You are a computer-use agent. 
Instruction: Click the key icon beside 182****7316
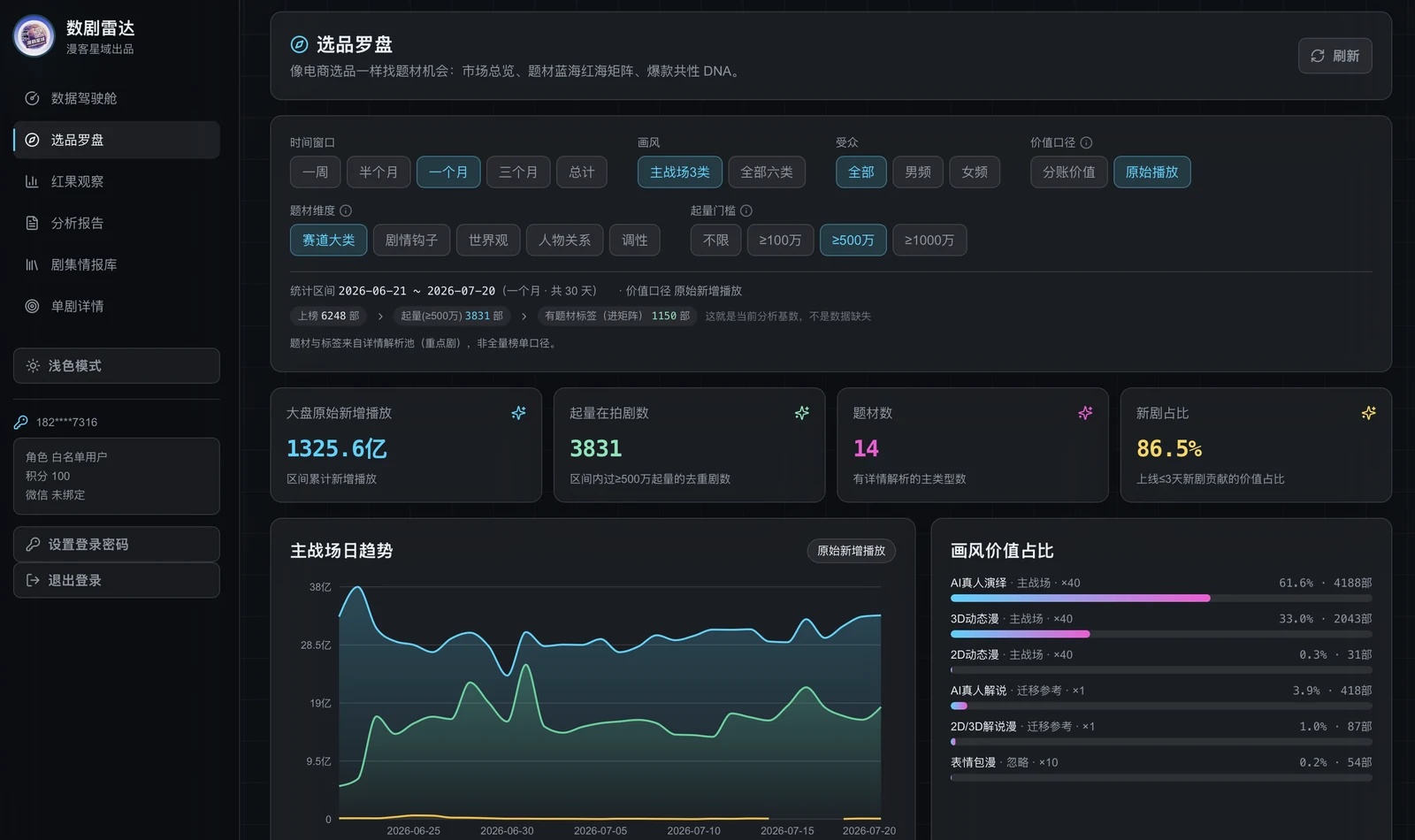(21, 422)
